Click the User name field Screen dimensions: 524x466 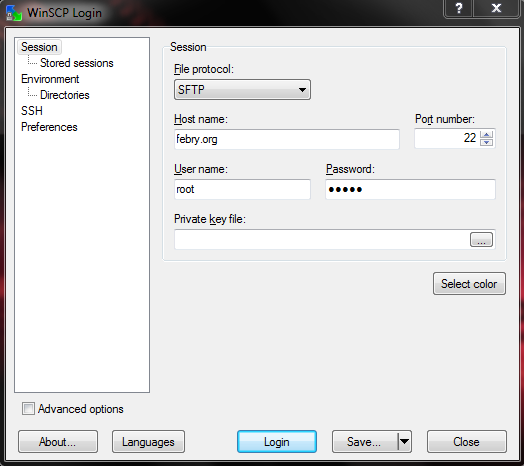click(242, 189)
